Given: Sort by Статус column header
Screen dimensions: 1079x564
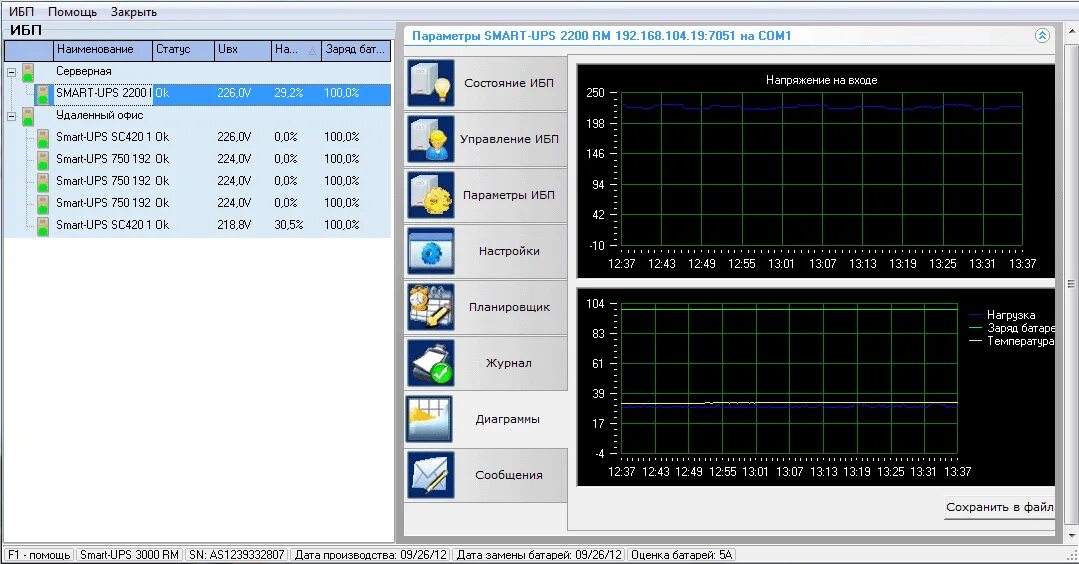Looking at the screenshot, I should click(183, 50).
